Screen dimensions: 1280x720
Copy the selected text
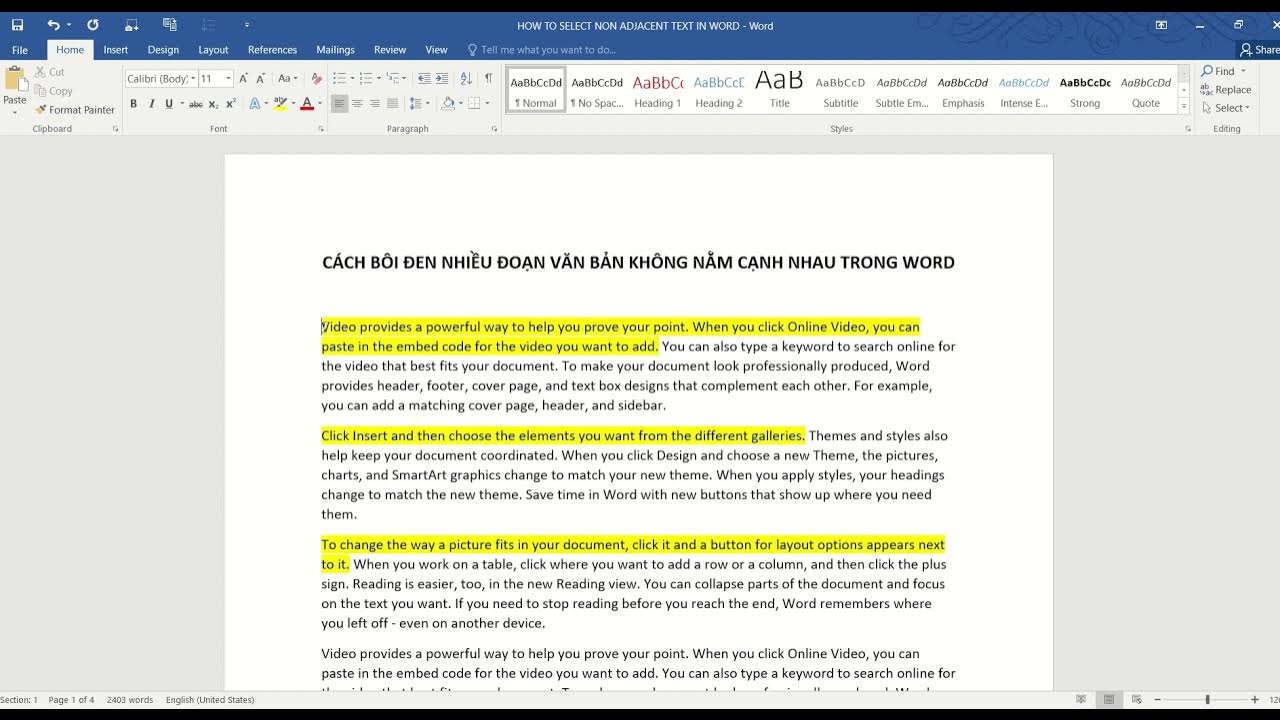pyautogui.click(x=53, y=91)
